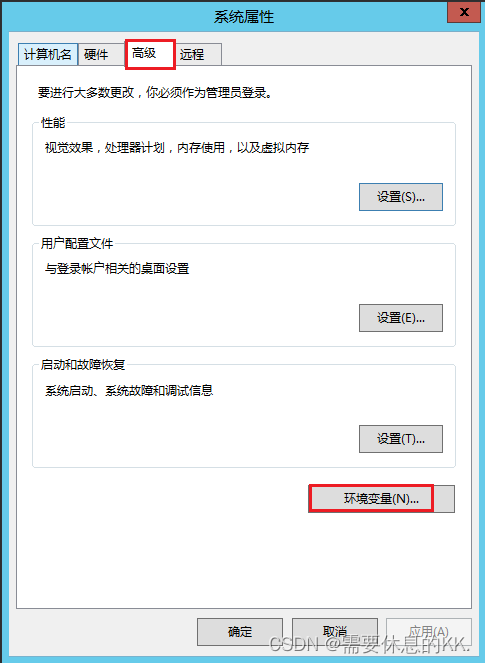Click the 用户配置文件 group label

pyautogui.click(x=77, y=244)
